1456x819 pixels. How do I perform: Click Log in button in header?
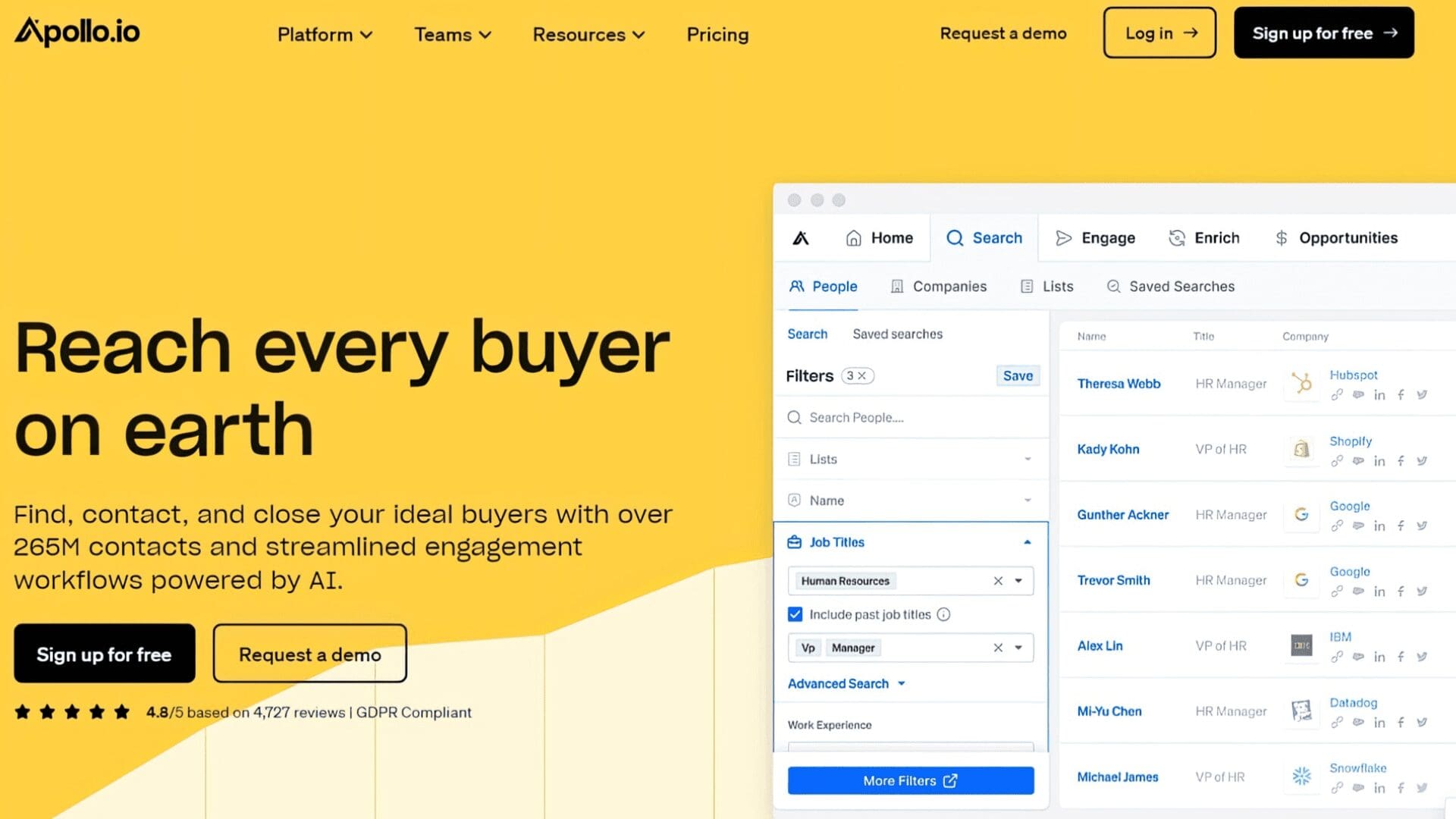[1159, 33]
